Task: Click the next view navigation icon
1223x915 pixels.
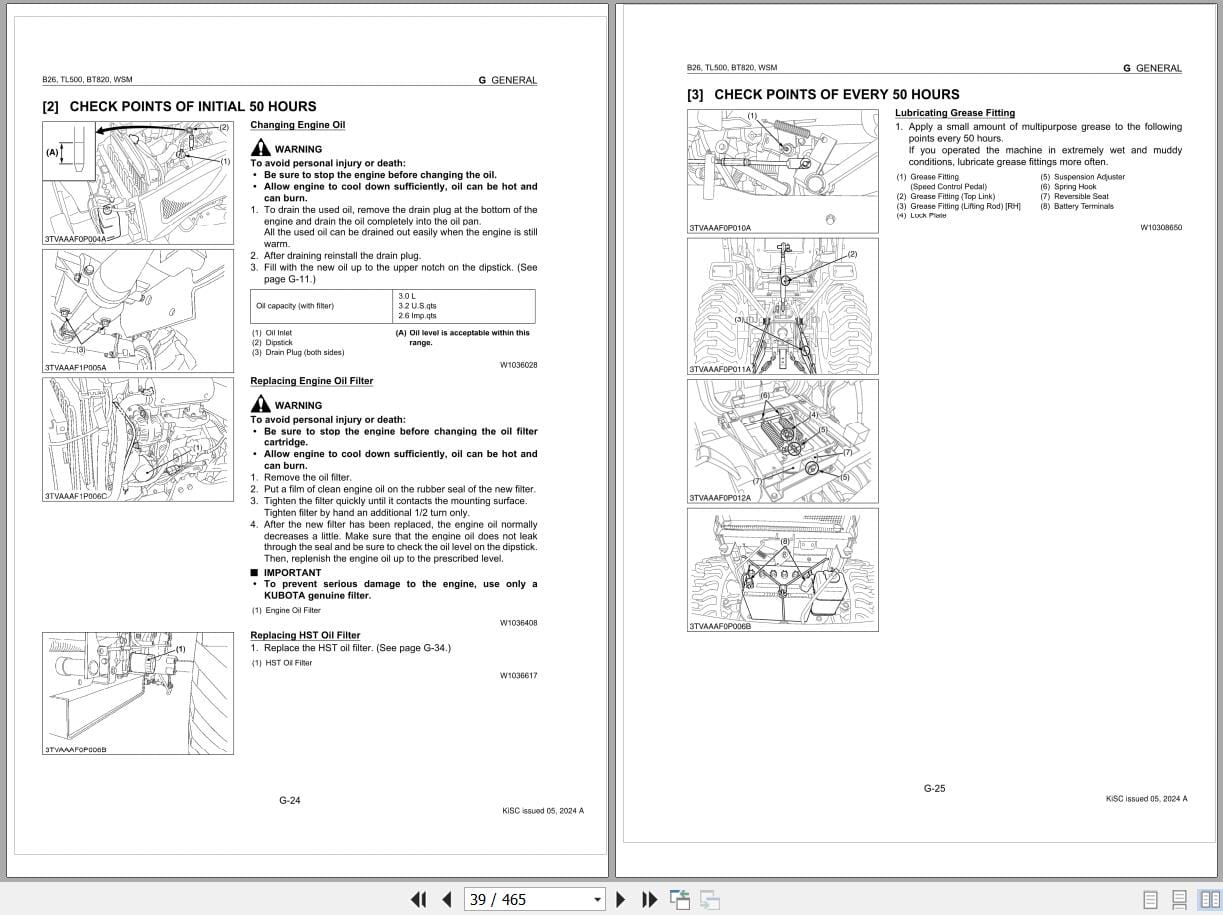Action: [x=710, y=899]
